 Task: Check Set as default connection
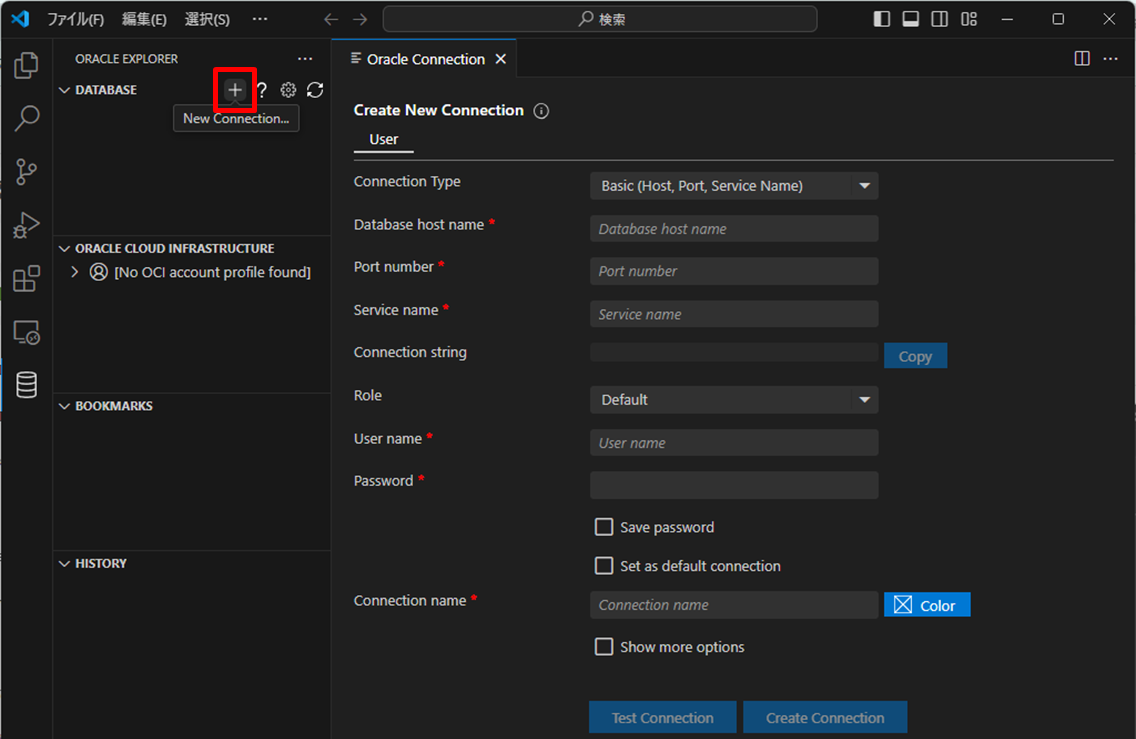coord(604,566)
